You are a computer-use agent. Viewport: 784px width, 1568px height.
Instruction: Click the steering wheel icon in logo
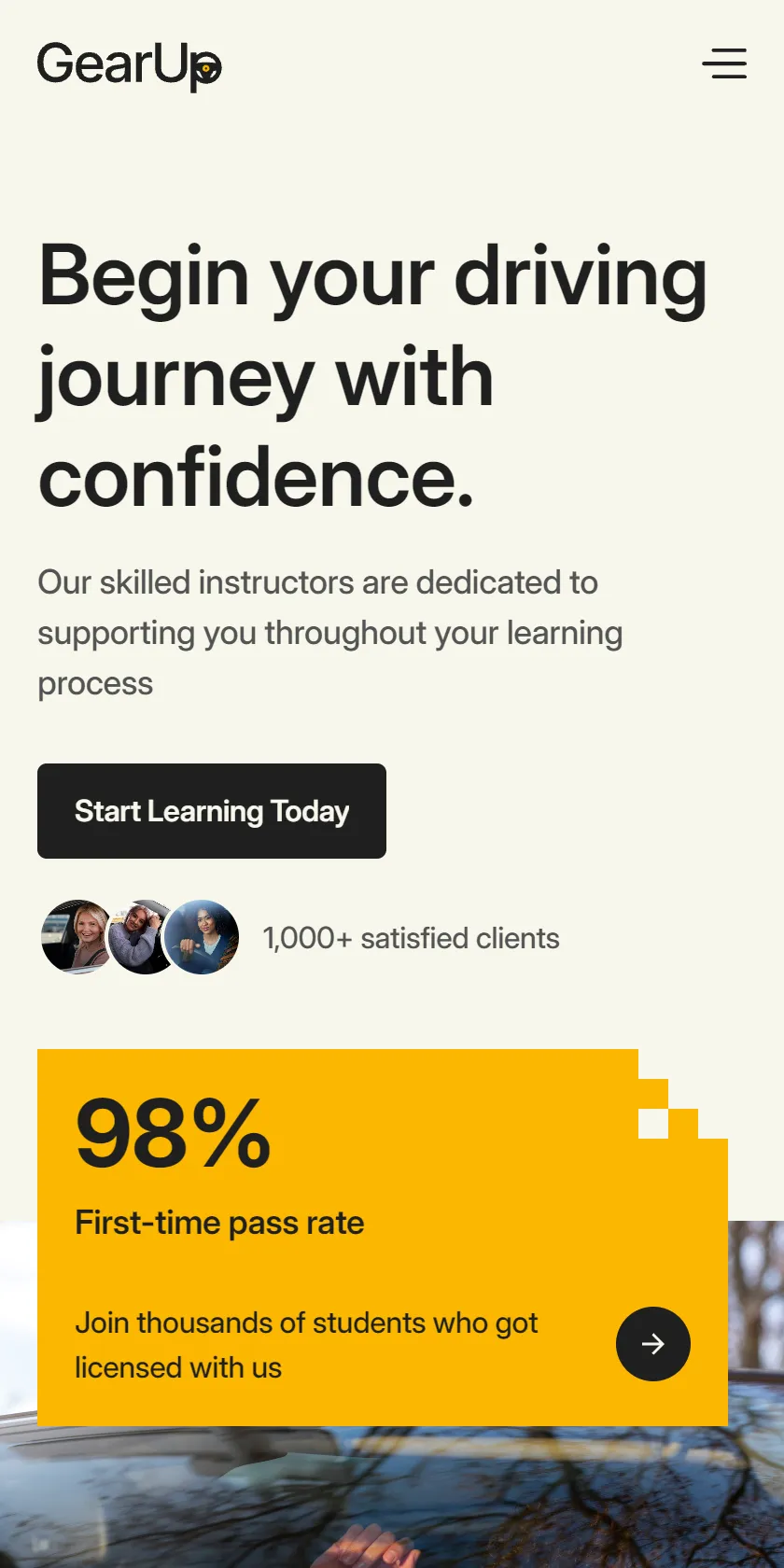[206, 68]
